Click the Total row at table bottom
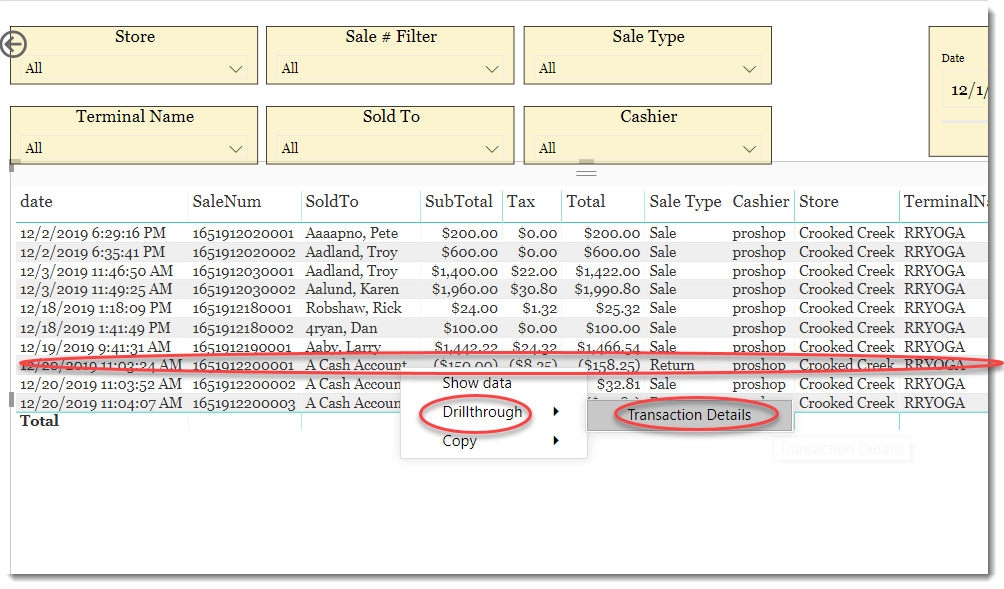The width and height of the screenshot is (1004, 589). point(37,421)
